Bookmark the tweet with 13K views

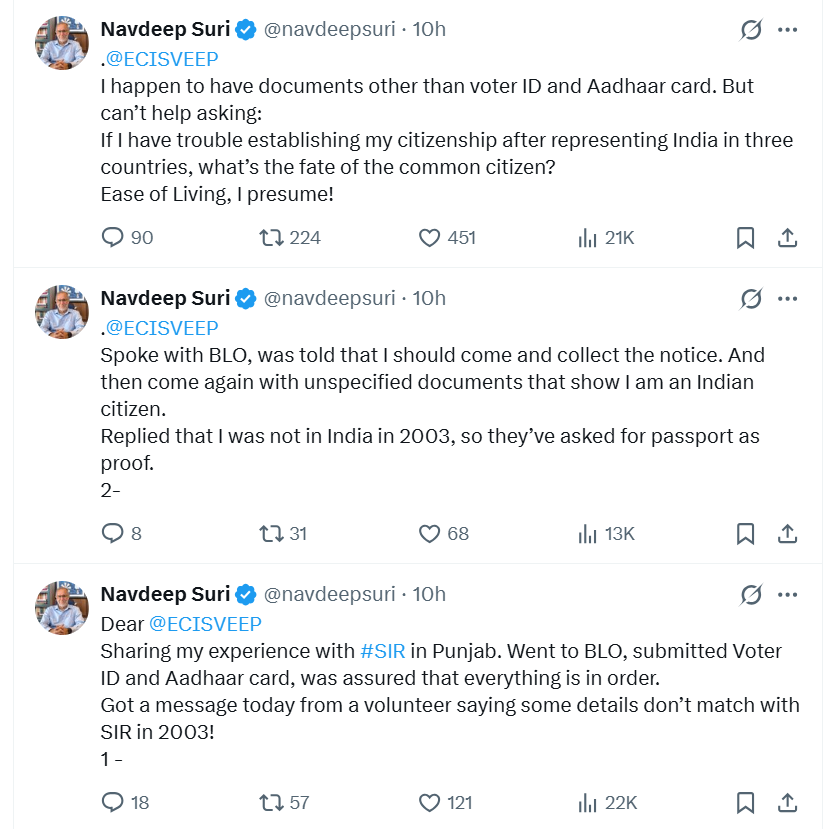(745, 533)
